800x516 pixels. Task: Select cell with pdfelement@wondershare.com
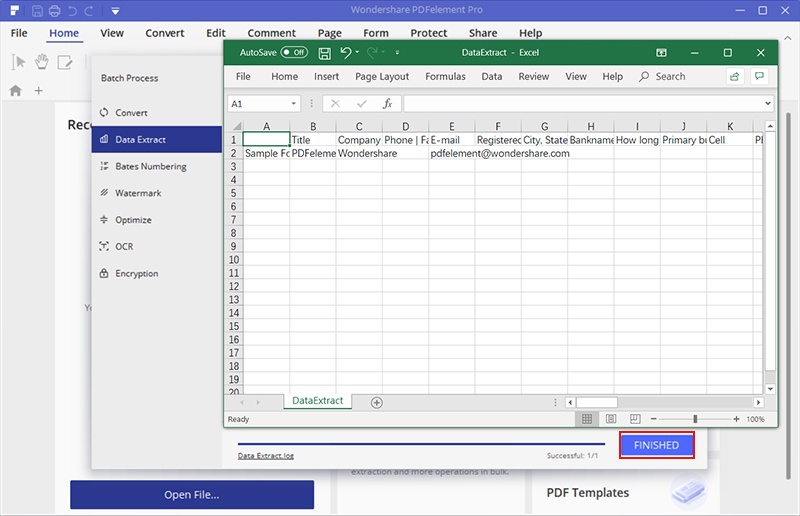point(452,153)
